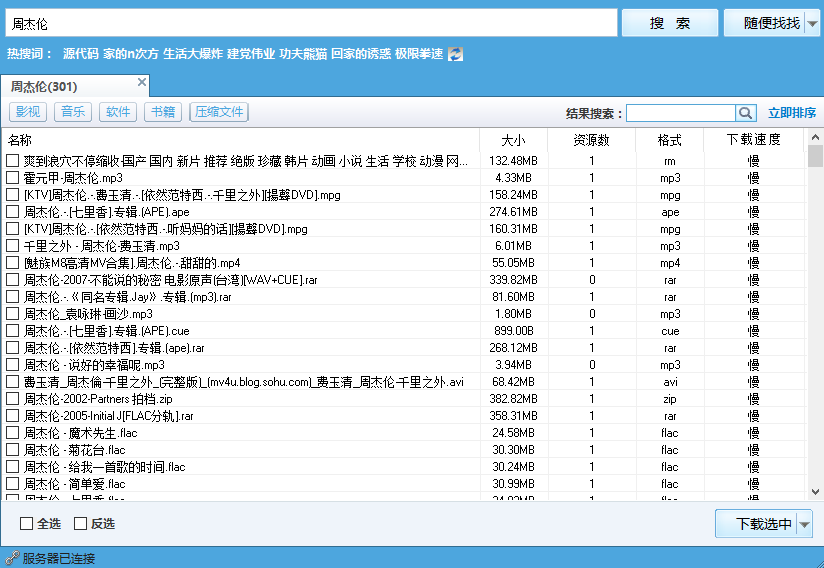Check the box for 周杰伦 - 魔术先生.flac

click(13, 432)
